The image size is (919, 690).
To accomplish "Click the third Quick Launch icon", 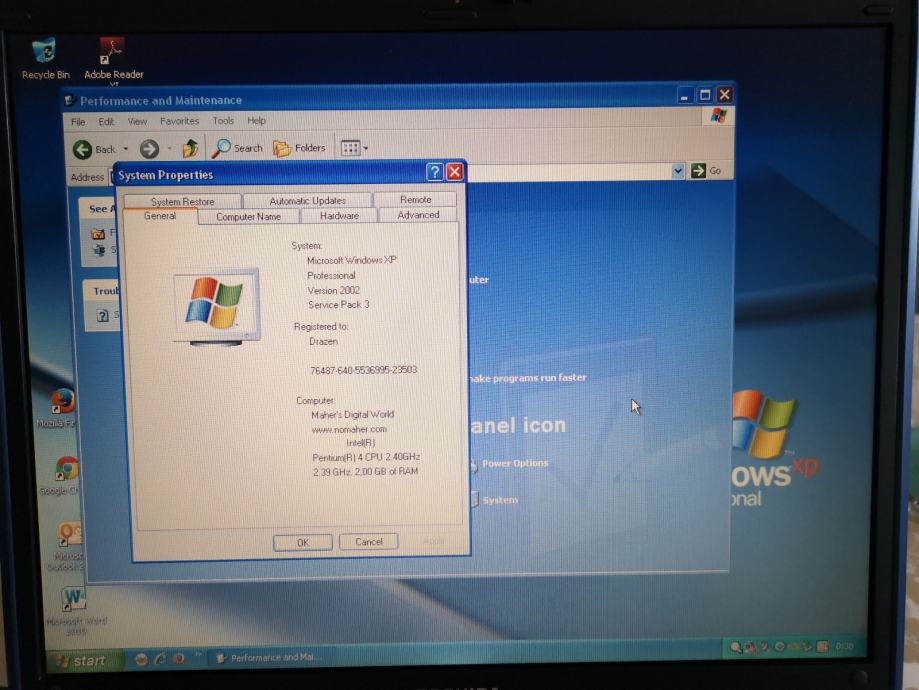I will 178,659.
